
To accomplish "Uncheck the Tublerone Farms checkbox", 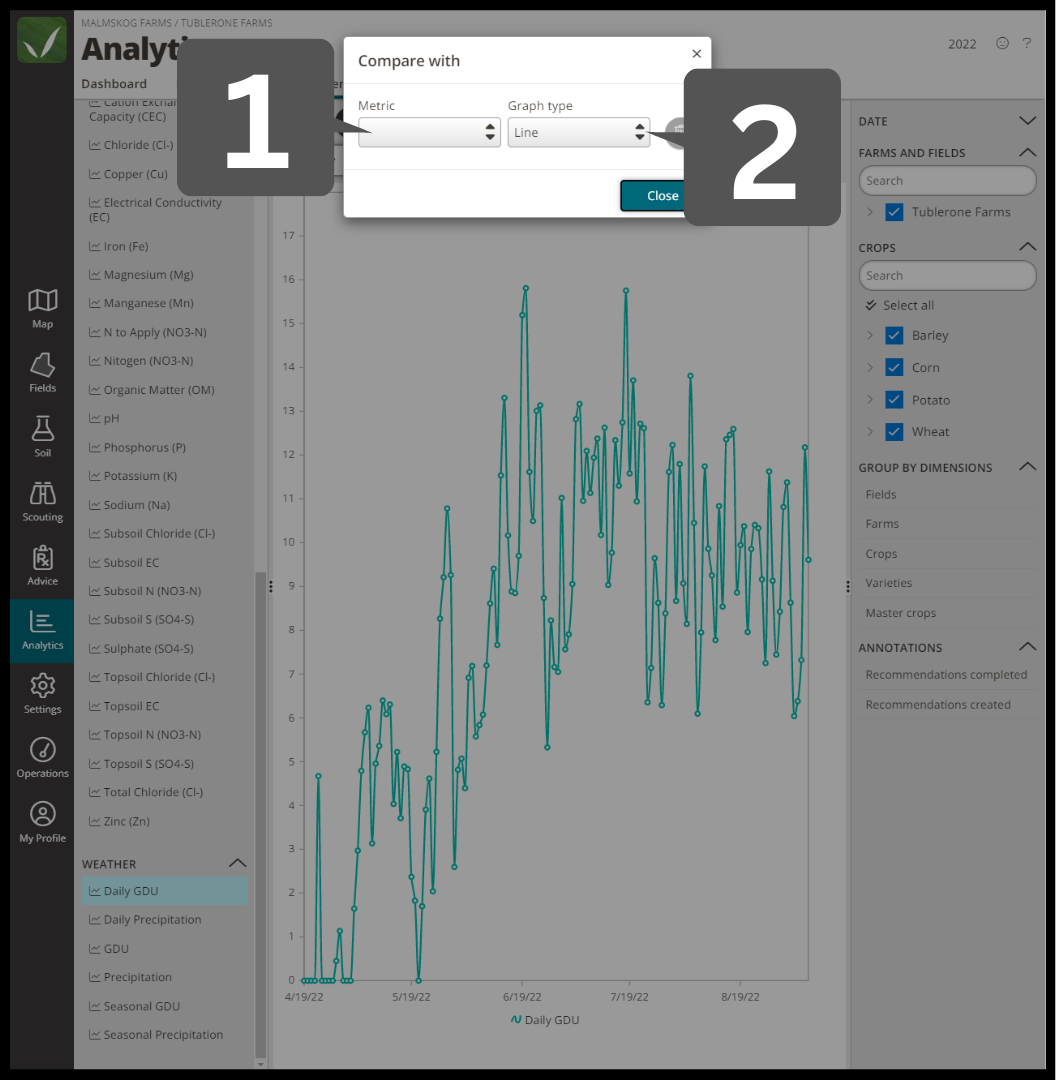I will (x=894, y=212).
